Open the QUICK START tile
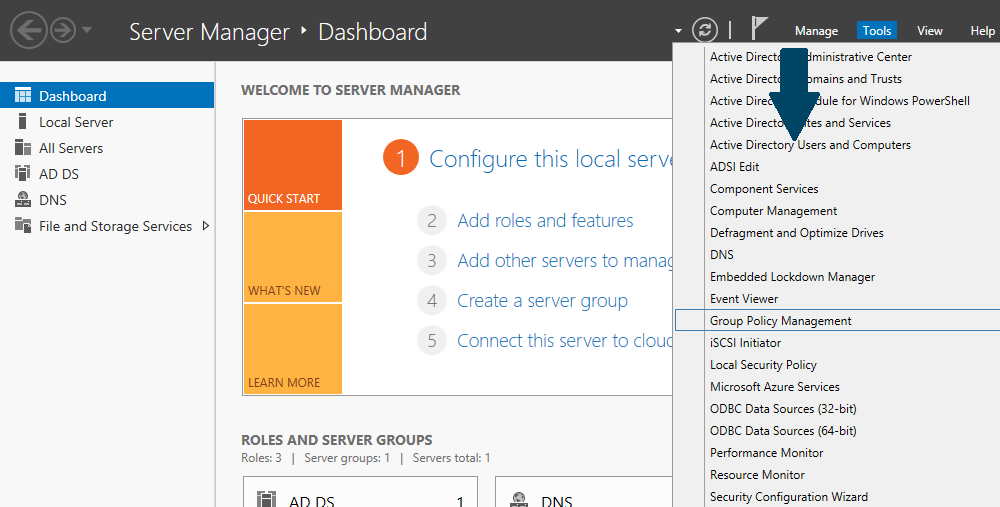Image resolution: width=1000 pixels, height=507 pixels. click(293, 165)
